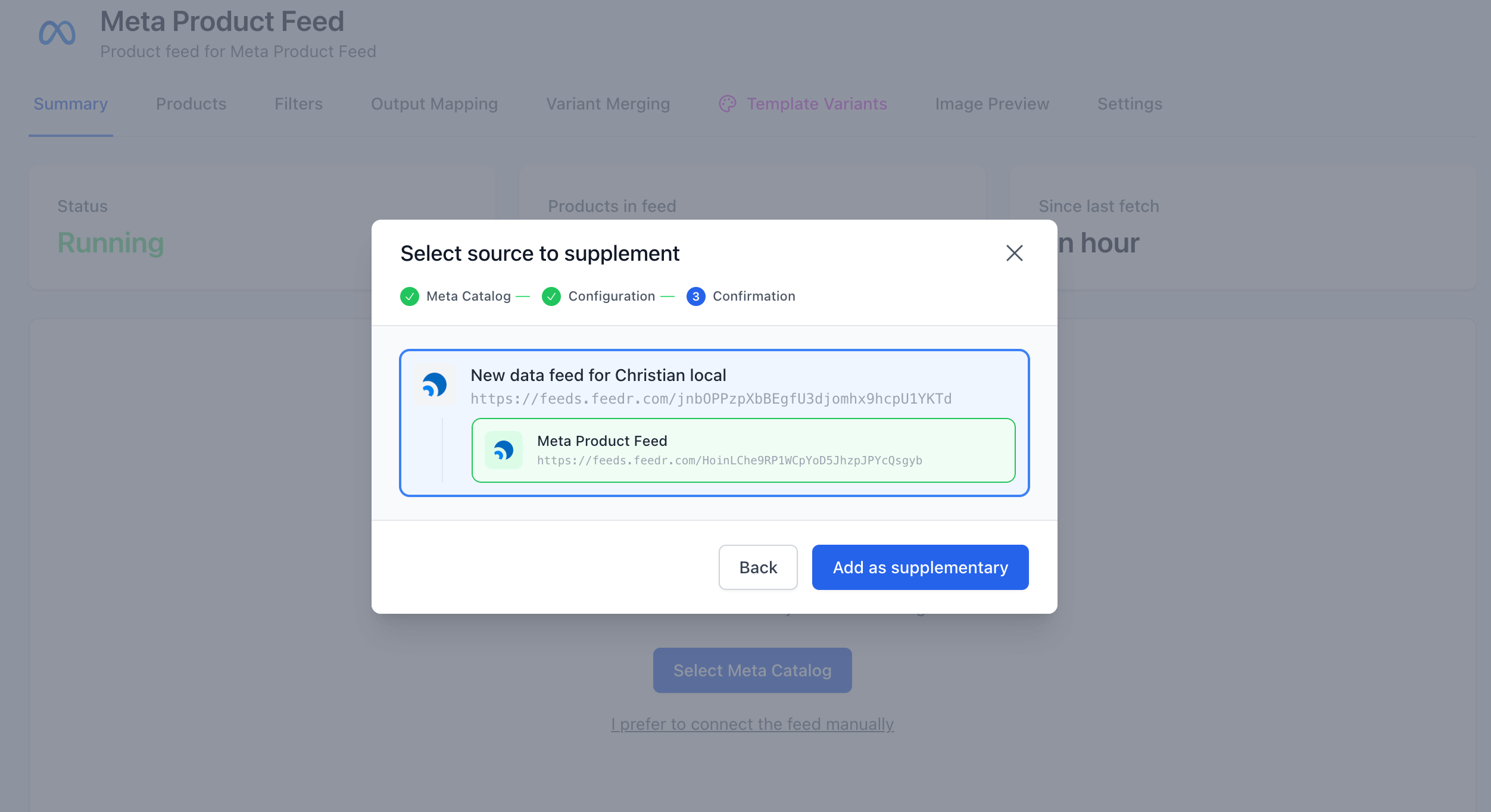This screenshot has width=1491, height=812.
Task: Click the Since last fetch label
Action: [1099, 206]
